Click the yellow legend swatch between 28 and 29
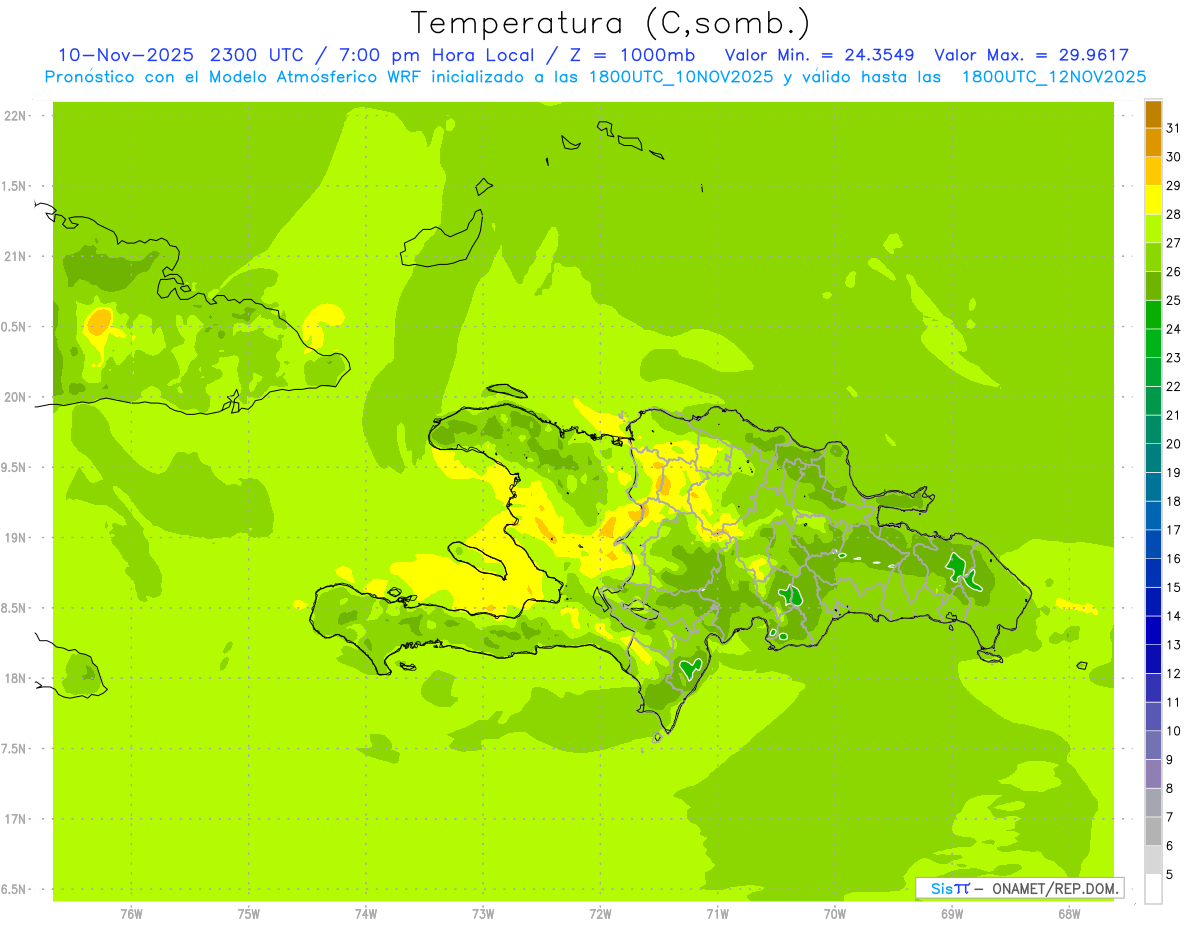1200x927 pixels. point(1153,199)
